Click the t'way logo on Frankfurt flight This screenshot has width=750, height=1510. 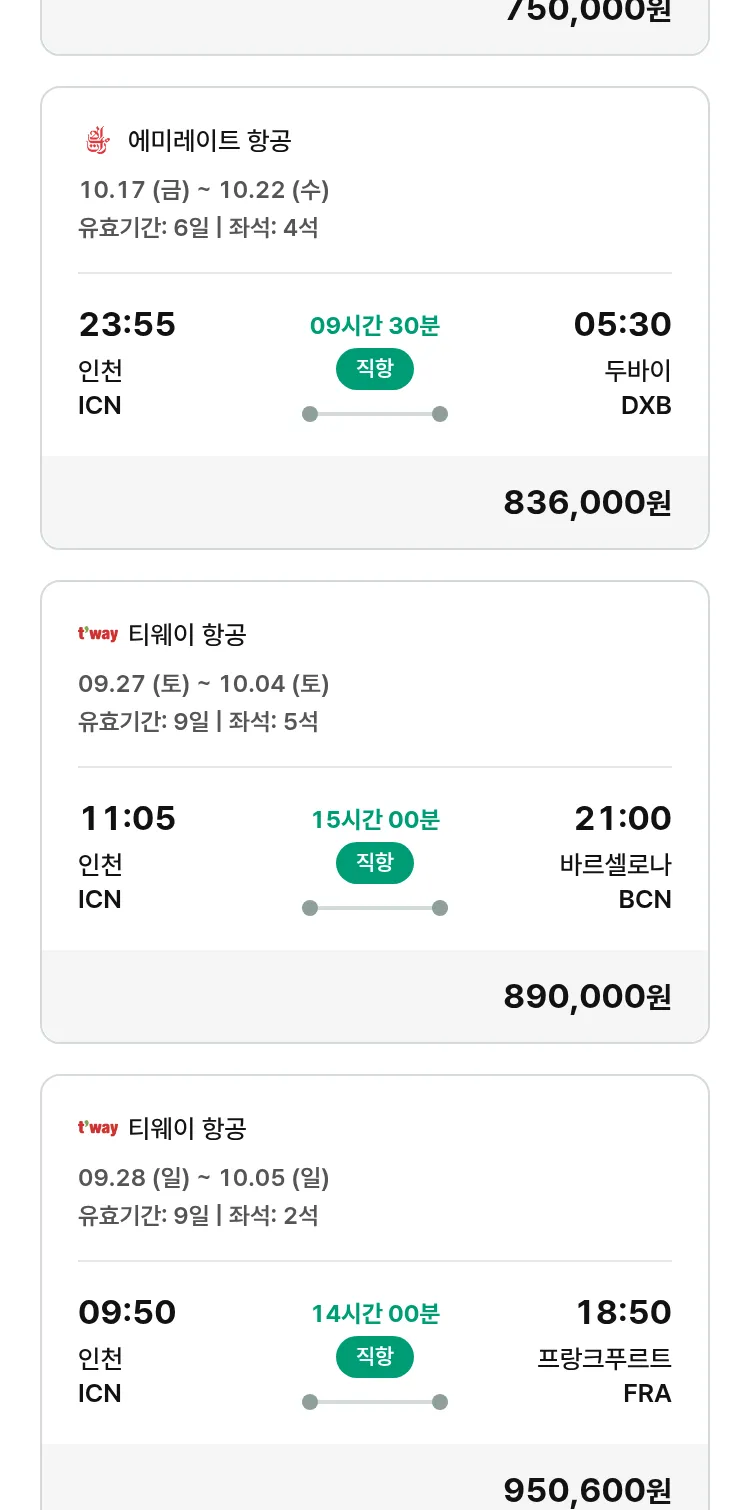click(x=98, y=1128)
